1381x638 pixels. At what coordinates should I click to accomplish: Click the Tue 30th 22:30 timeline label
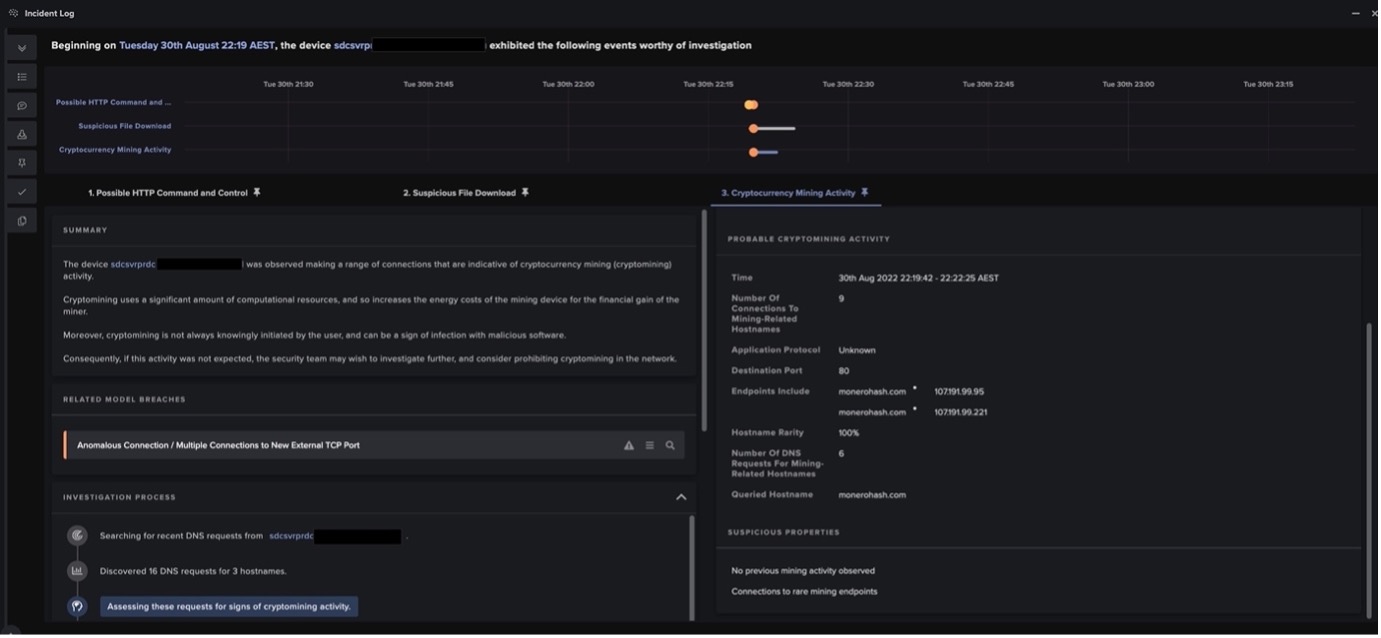(848, 84)
